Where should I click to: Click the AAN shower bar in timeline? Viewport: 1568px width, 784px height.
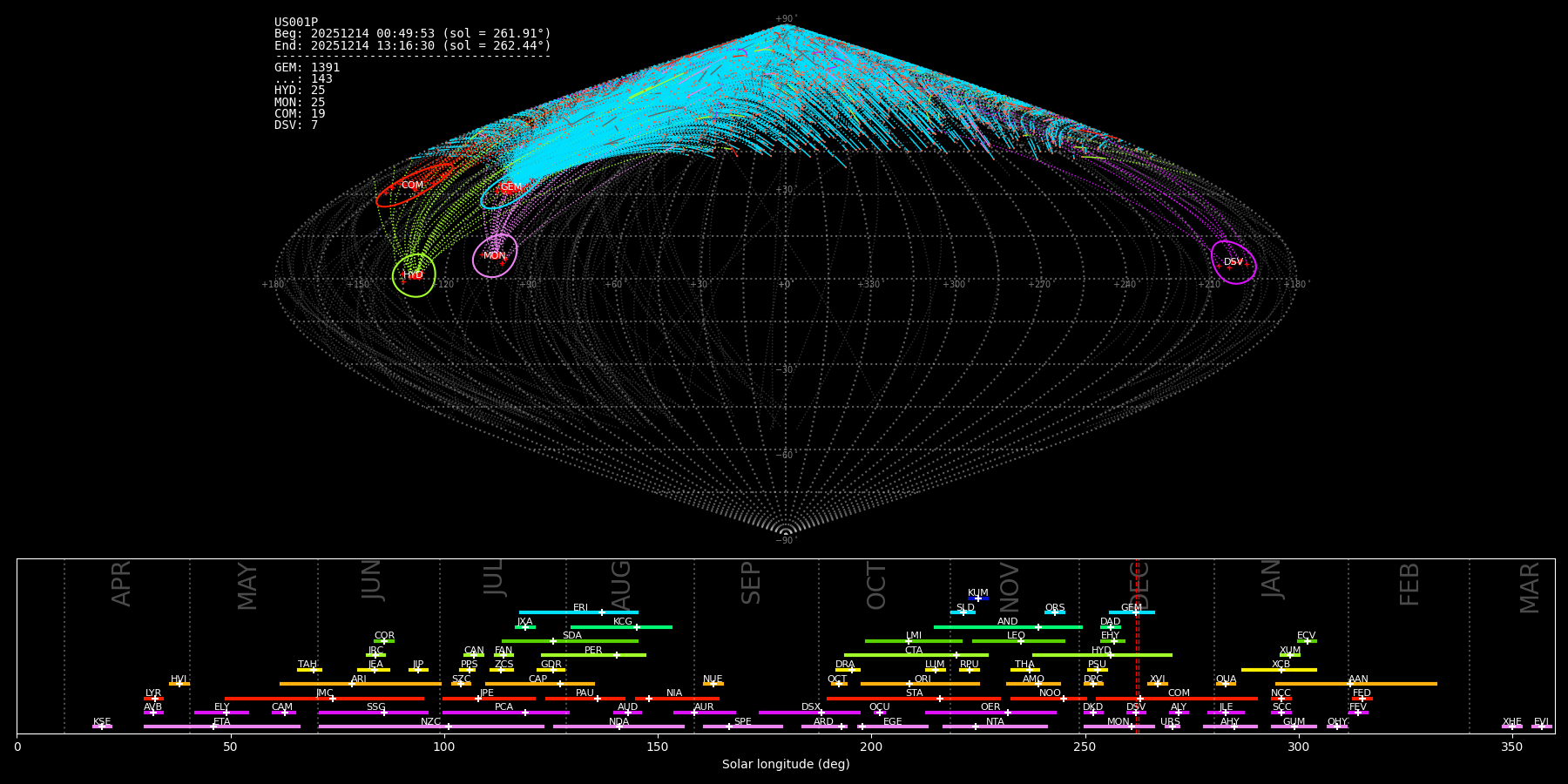[1356, 684]
